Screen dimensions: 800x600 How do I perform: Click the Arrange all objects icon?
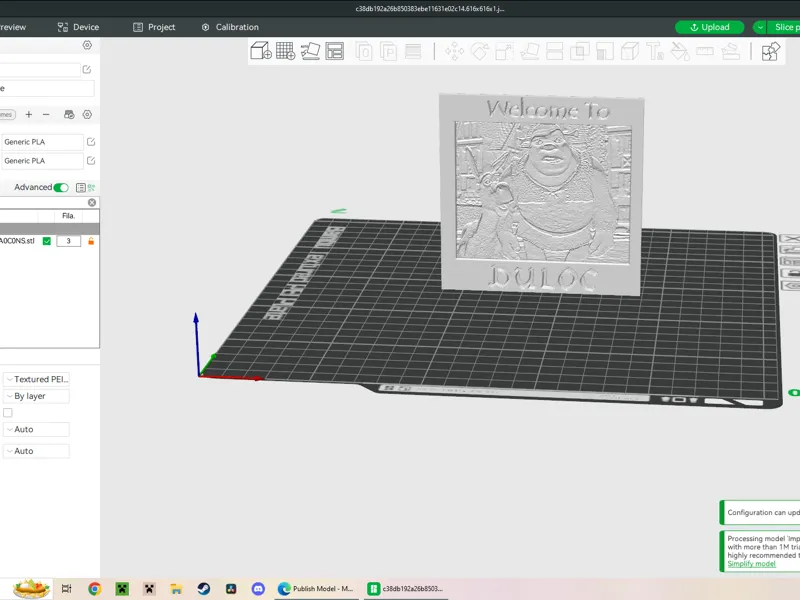click(335, 51)
